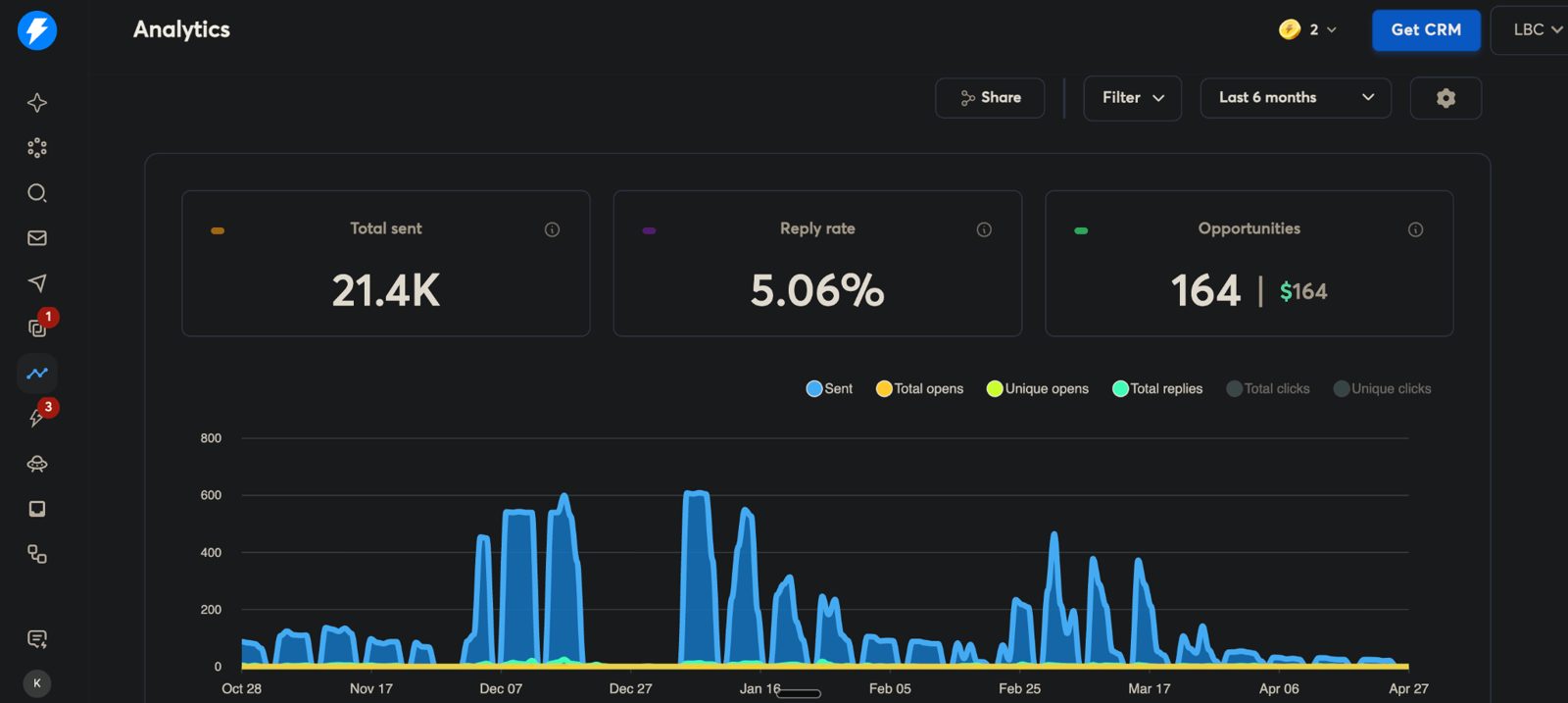Expand the credits count 2 chevron
Image resolution: width=1568 pixels, height=703 pixels.
point(1332,30)
